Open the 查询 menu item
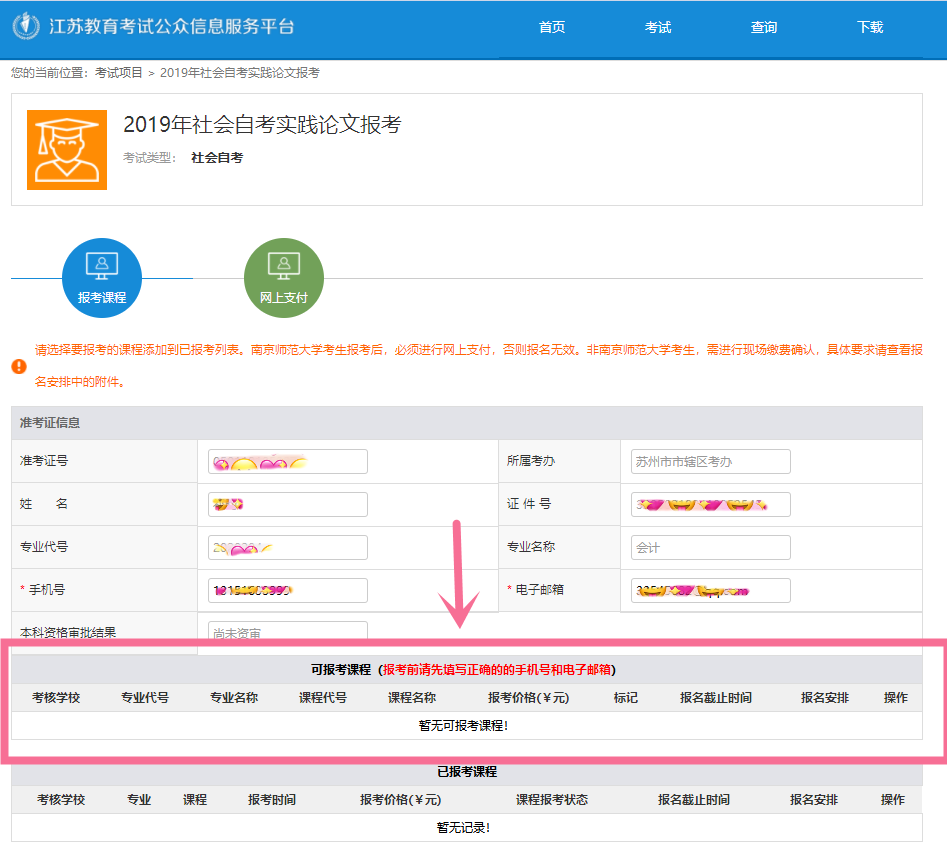 tap(764, 27)
